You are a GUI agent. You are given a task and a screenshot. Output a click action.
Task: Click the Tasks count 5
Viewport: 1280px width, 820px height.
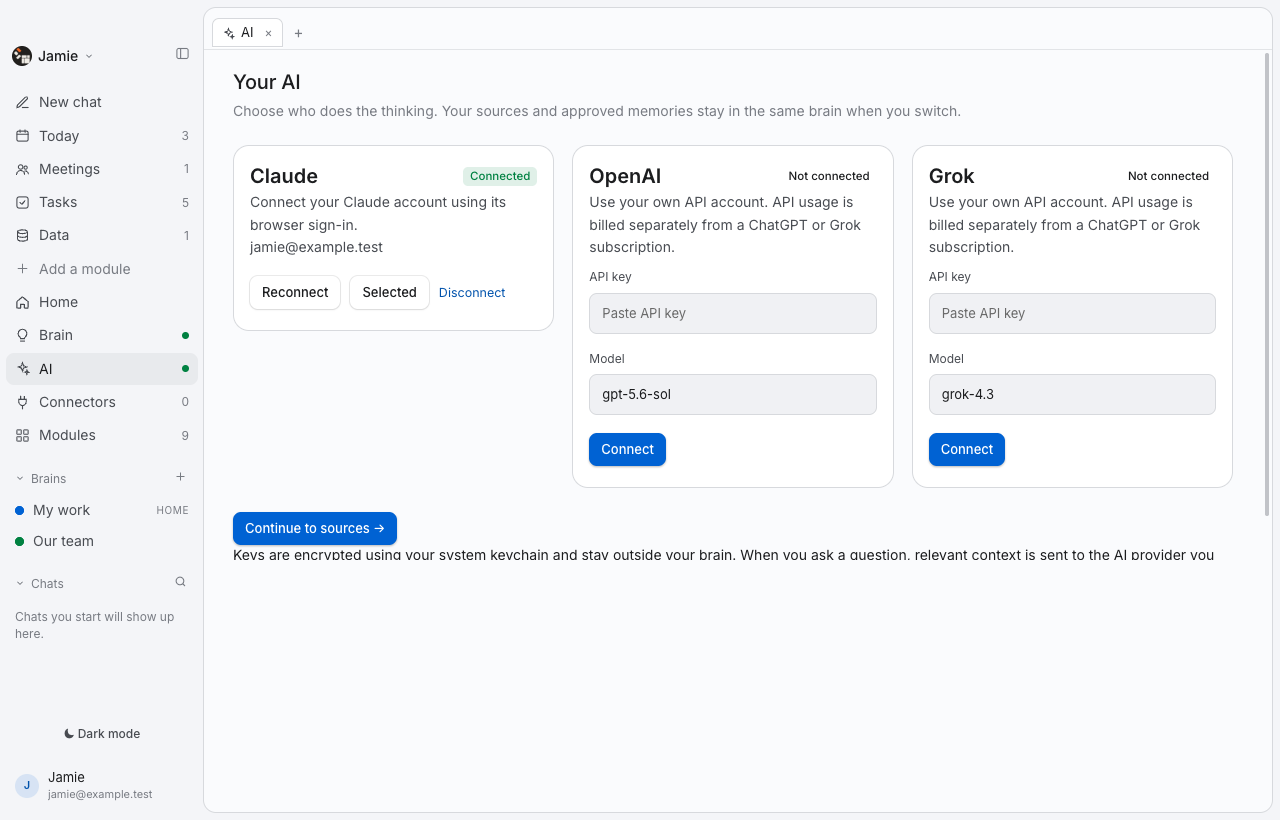[x=185, y=202]
